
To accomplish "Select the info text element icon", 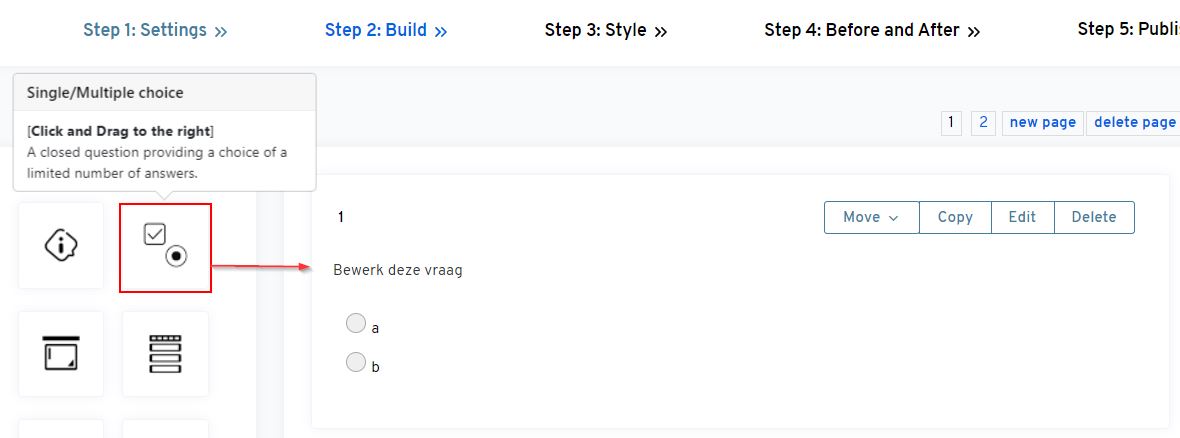I will 61,245.
